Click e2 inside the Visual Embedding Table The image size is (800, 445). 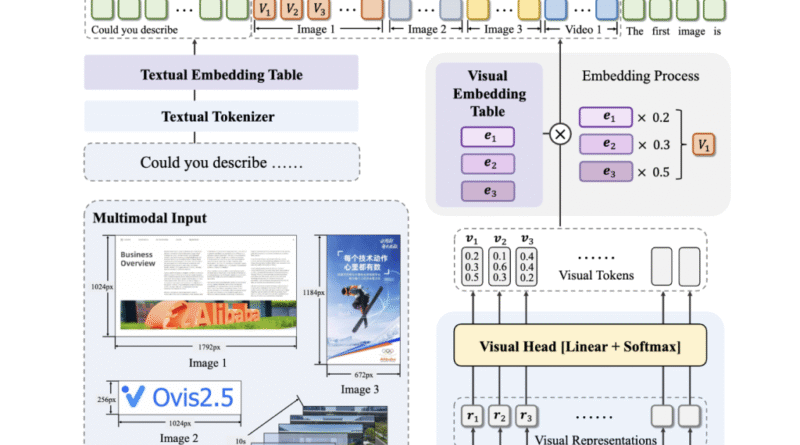[488, 164]
